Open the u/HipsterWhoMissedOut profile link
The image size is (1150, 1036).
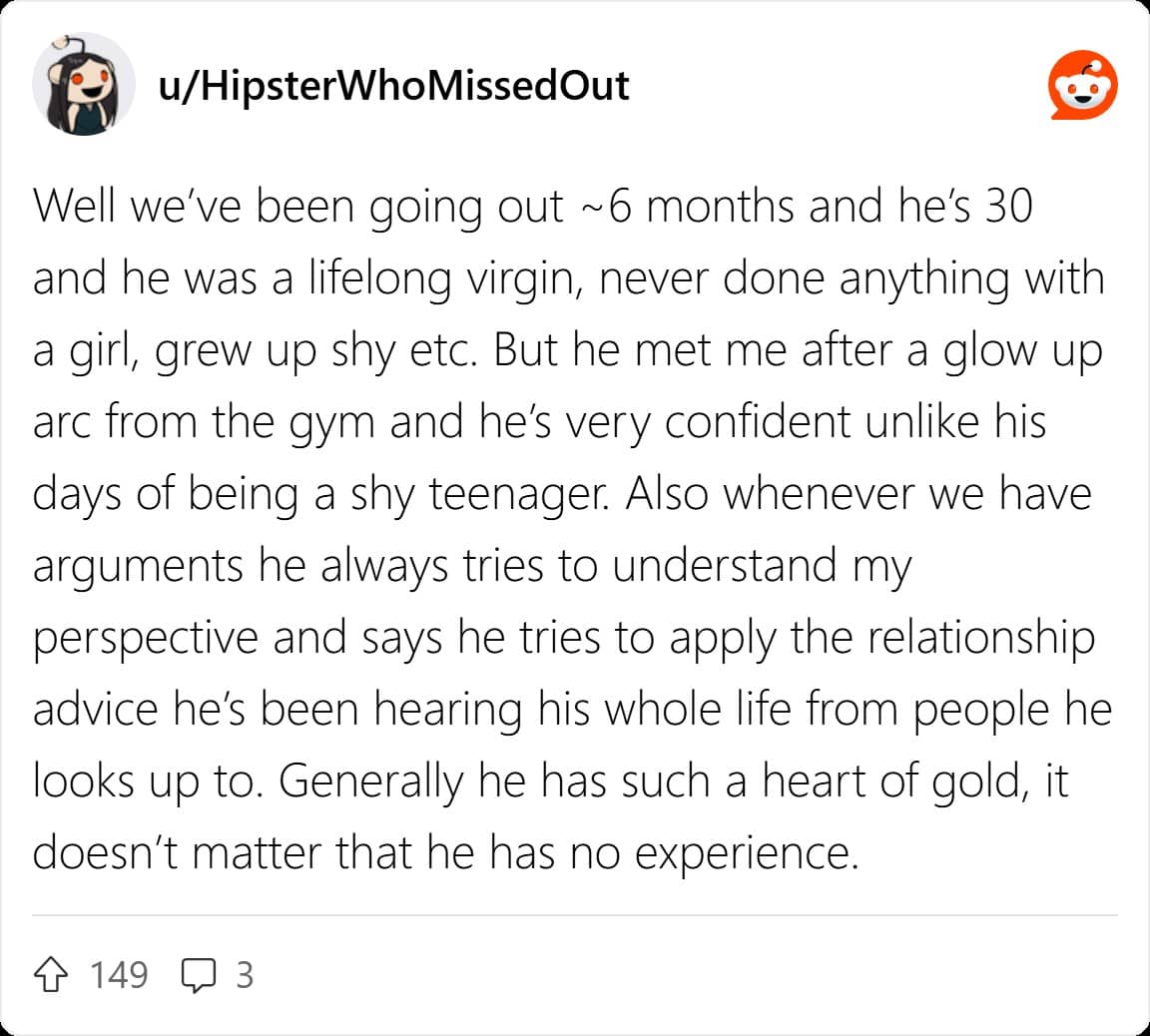(x=393, y=86)
